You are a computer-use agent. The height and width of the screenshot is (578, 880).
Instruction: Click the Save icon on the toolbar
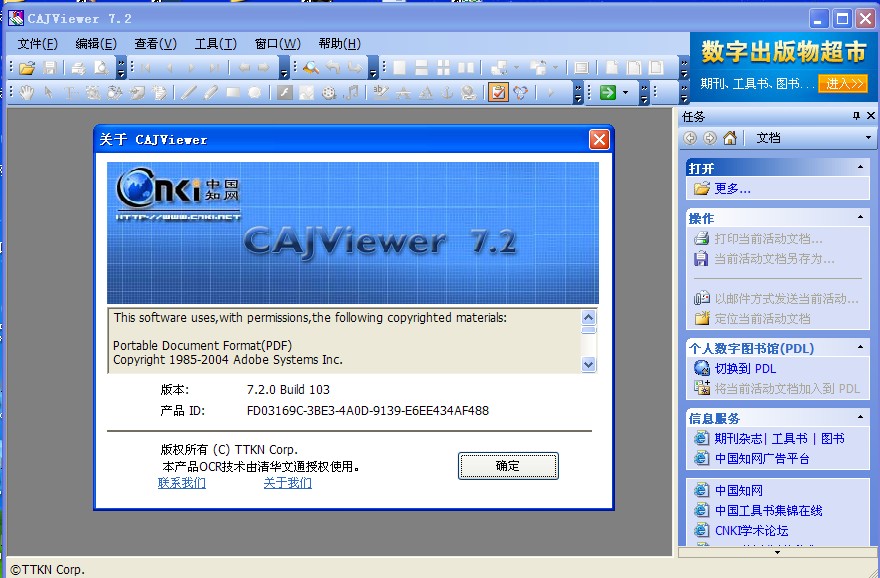click(48, 68)
